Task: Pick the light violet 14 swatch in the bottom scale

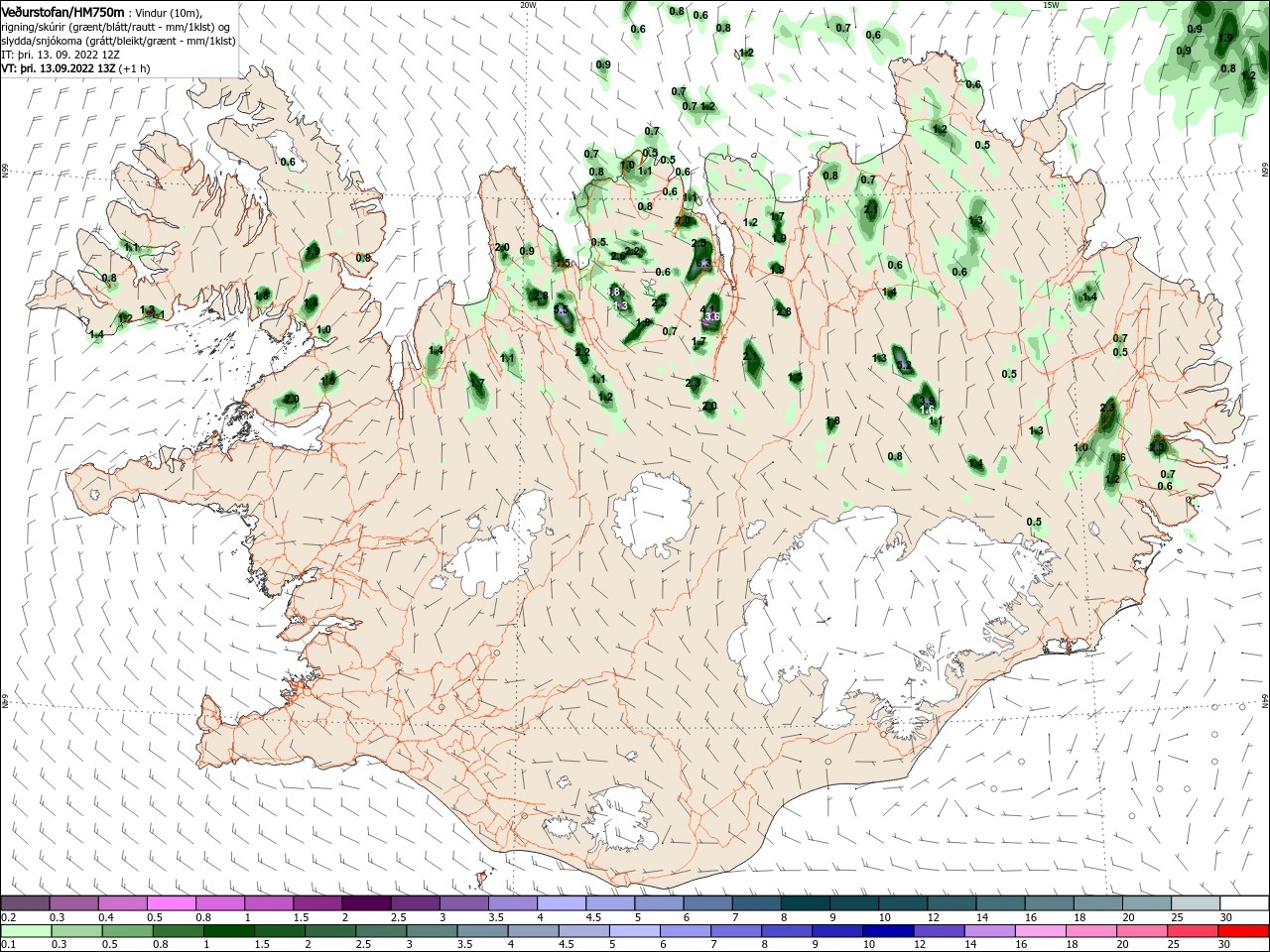Action: click(x=989, y=931)
